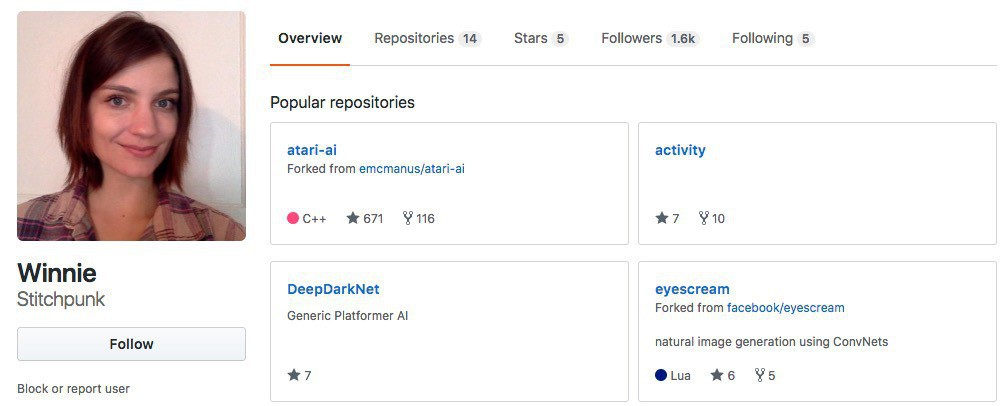Switch to the Overview tab

pos(310,38)
